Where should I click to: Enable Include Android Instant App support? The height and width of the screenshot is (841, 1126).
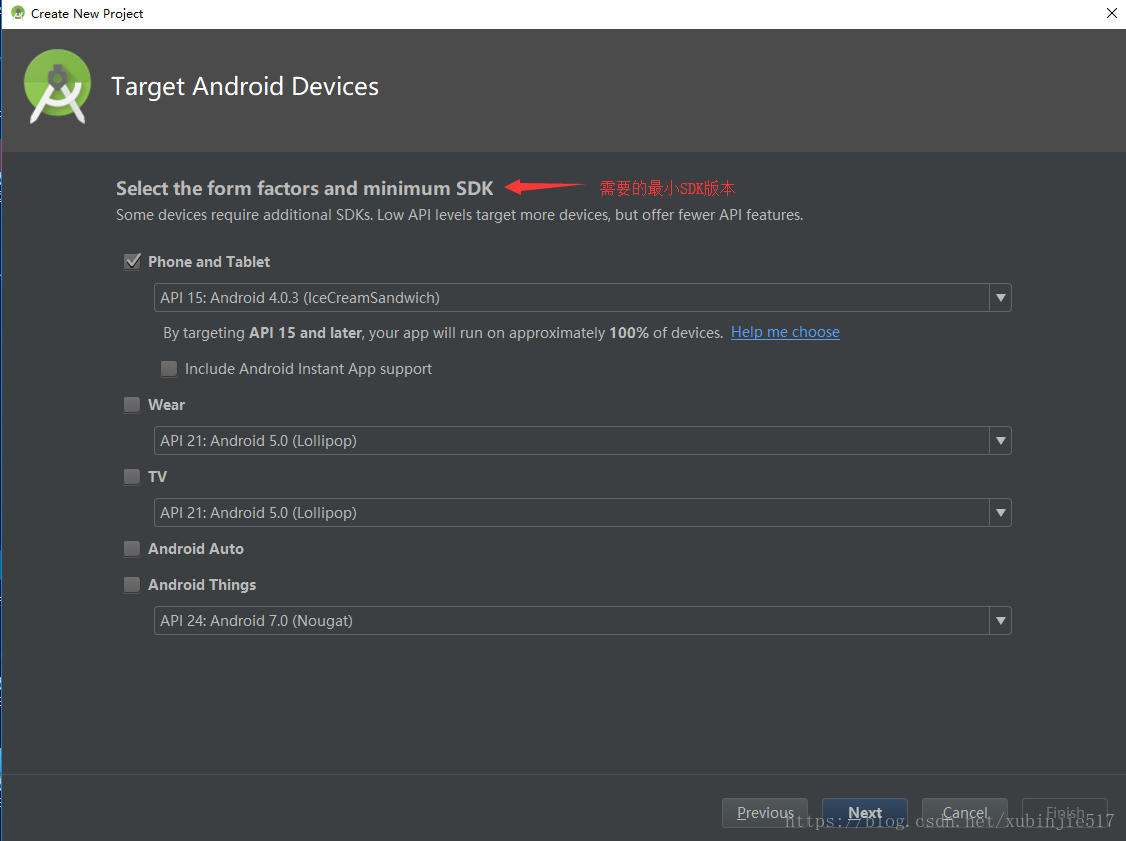[169, 368]
